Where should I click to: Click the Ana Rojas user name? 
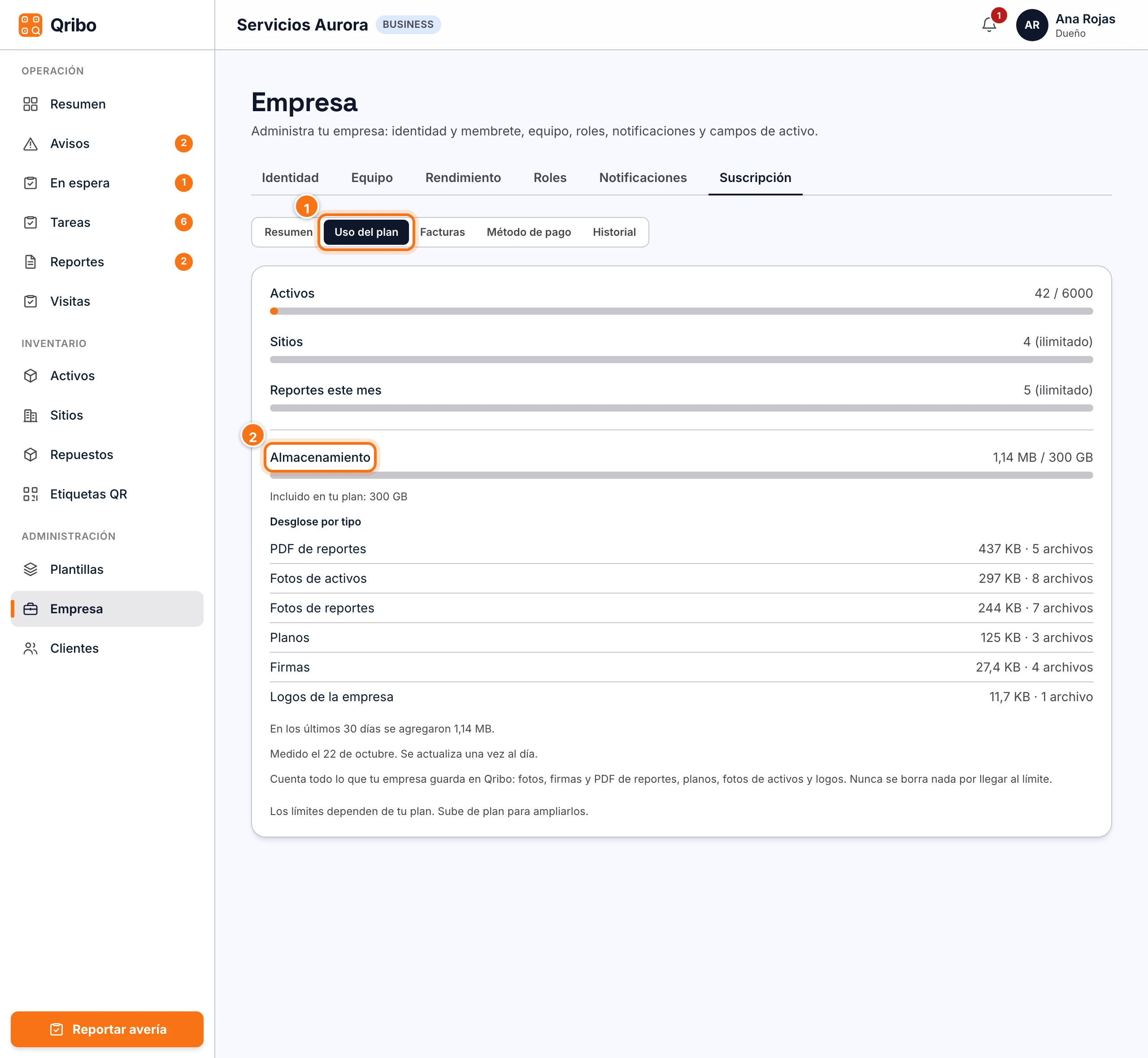tap(1085, 19)
